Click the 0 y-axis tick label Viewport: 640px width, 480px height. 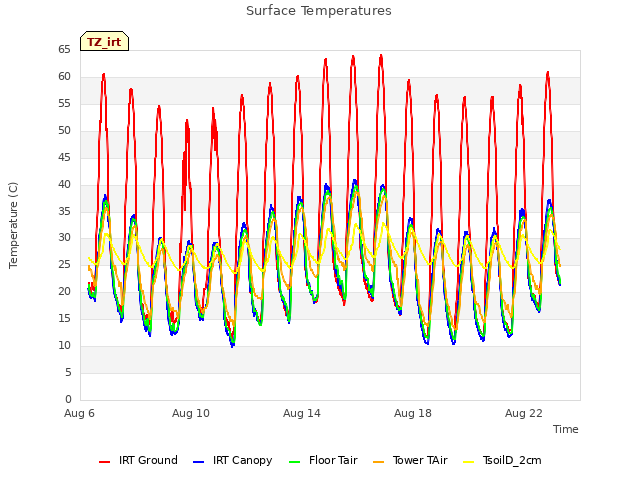tap(68, 399)
